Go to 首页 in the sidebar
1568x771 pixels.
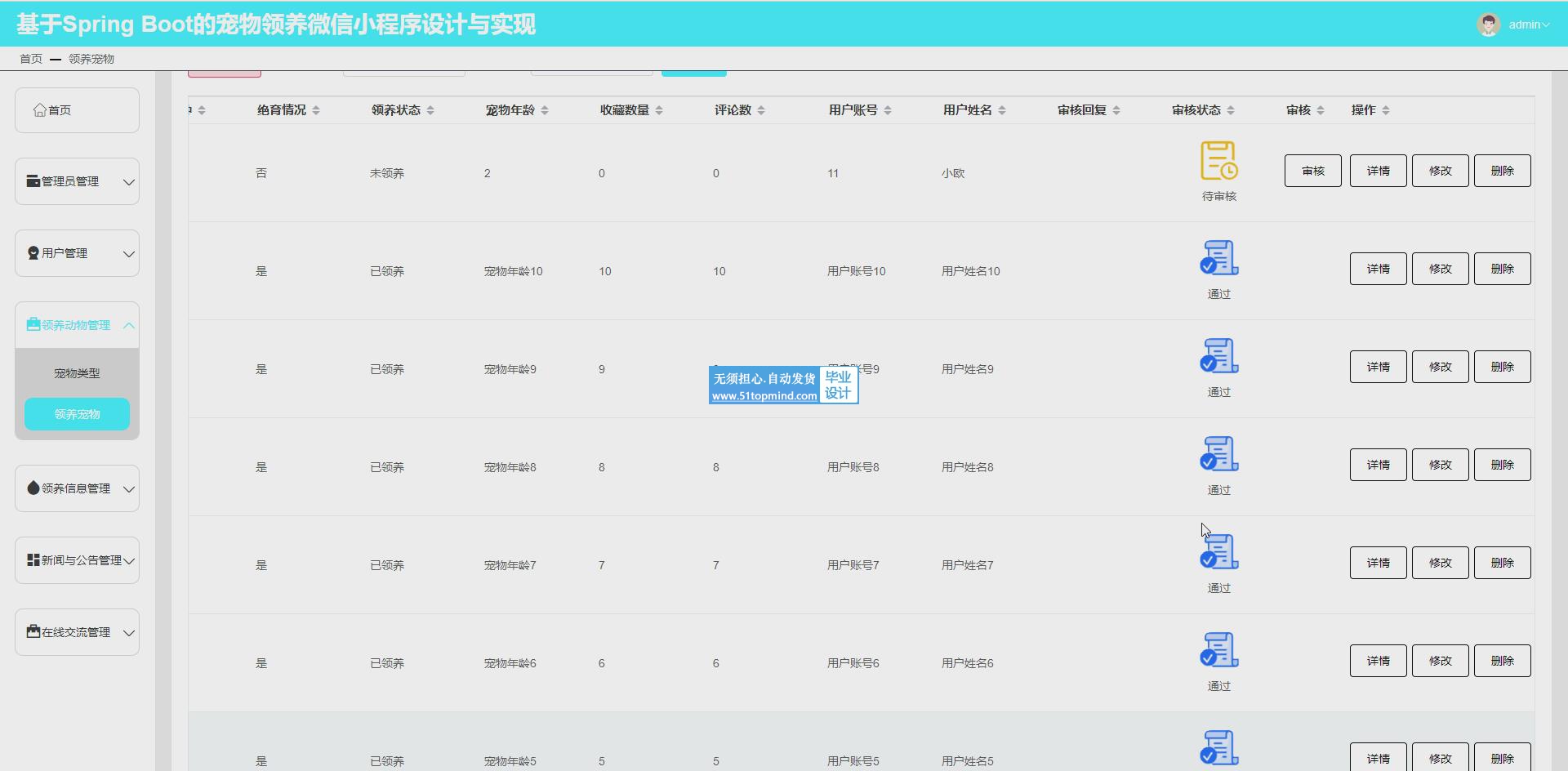click(77, 110)
